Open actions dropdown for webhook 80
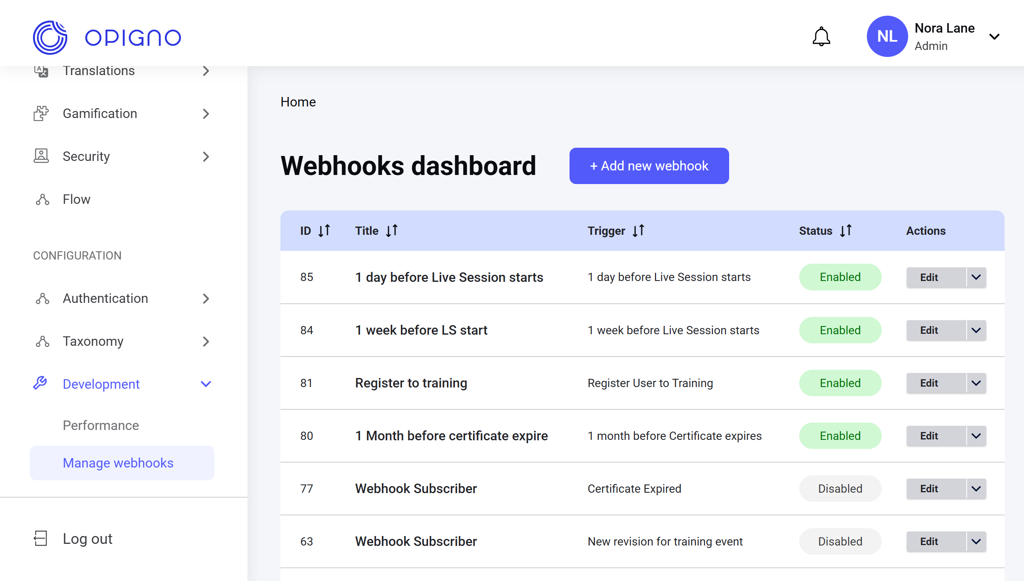The height and width of the screenshot is (581, 1024). pyautogui.click(x=976, y=436)
